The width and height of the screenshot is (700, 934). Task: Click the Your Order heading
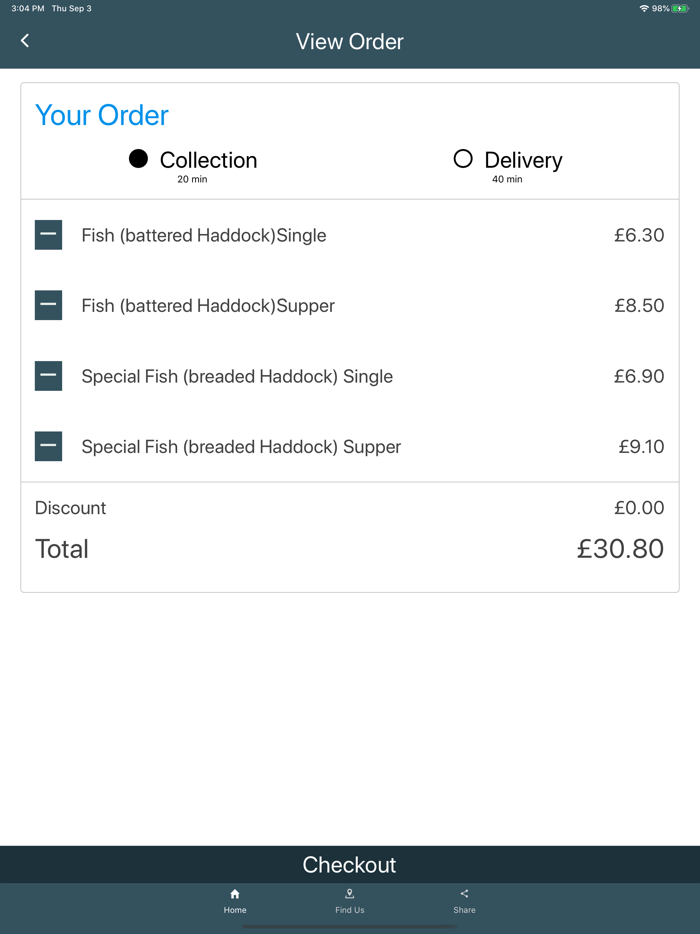(x=102, y=115)
